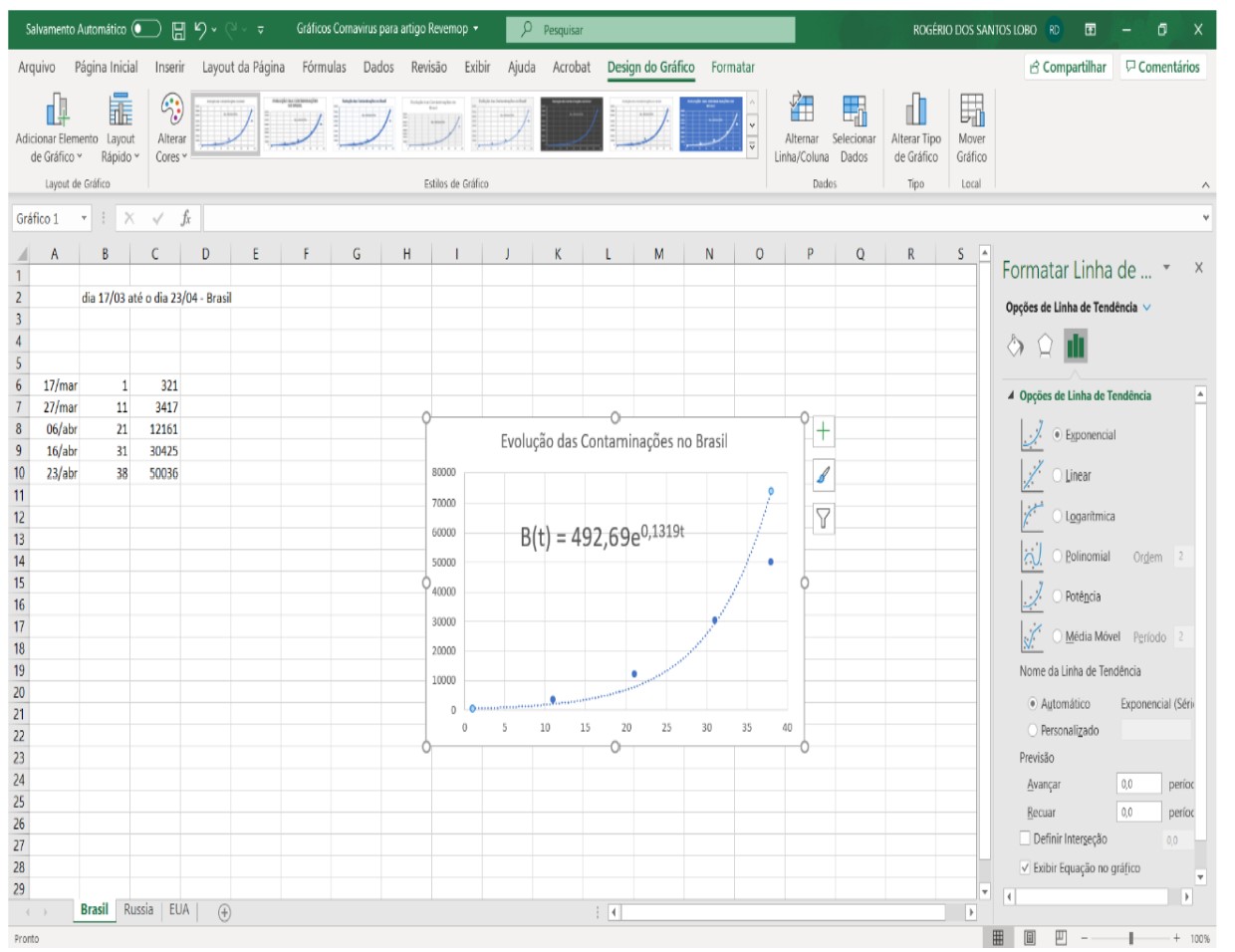The image size is (1235, 952).
Task: Click the insert function fx icon
Action: tap(186, 218)
